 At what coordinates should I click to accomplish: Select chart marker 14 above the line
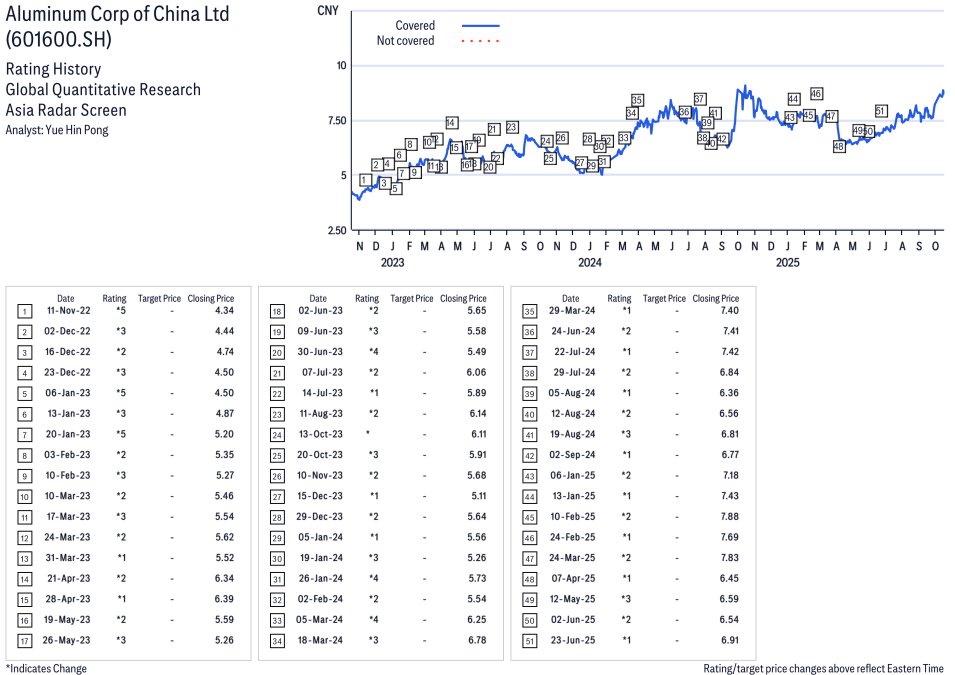coord(451,123)
